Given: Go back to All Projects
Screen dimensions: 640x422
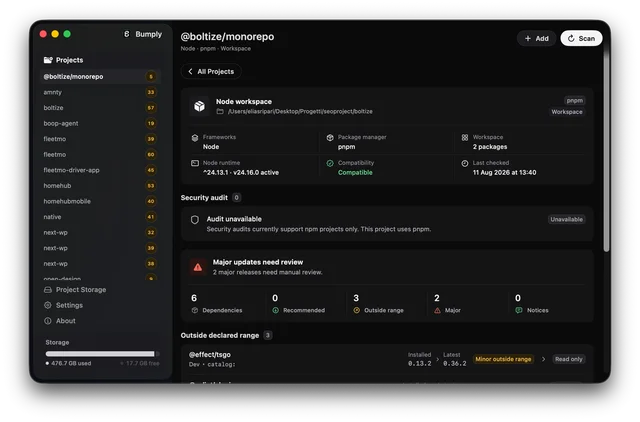Looking at the screenshot, I should (x=211, y=71).
